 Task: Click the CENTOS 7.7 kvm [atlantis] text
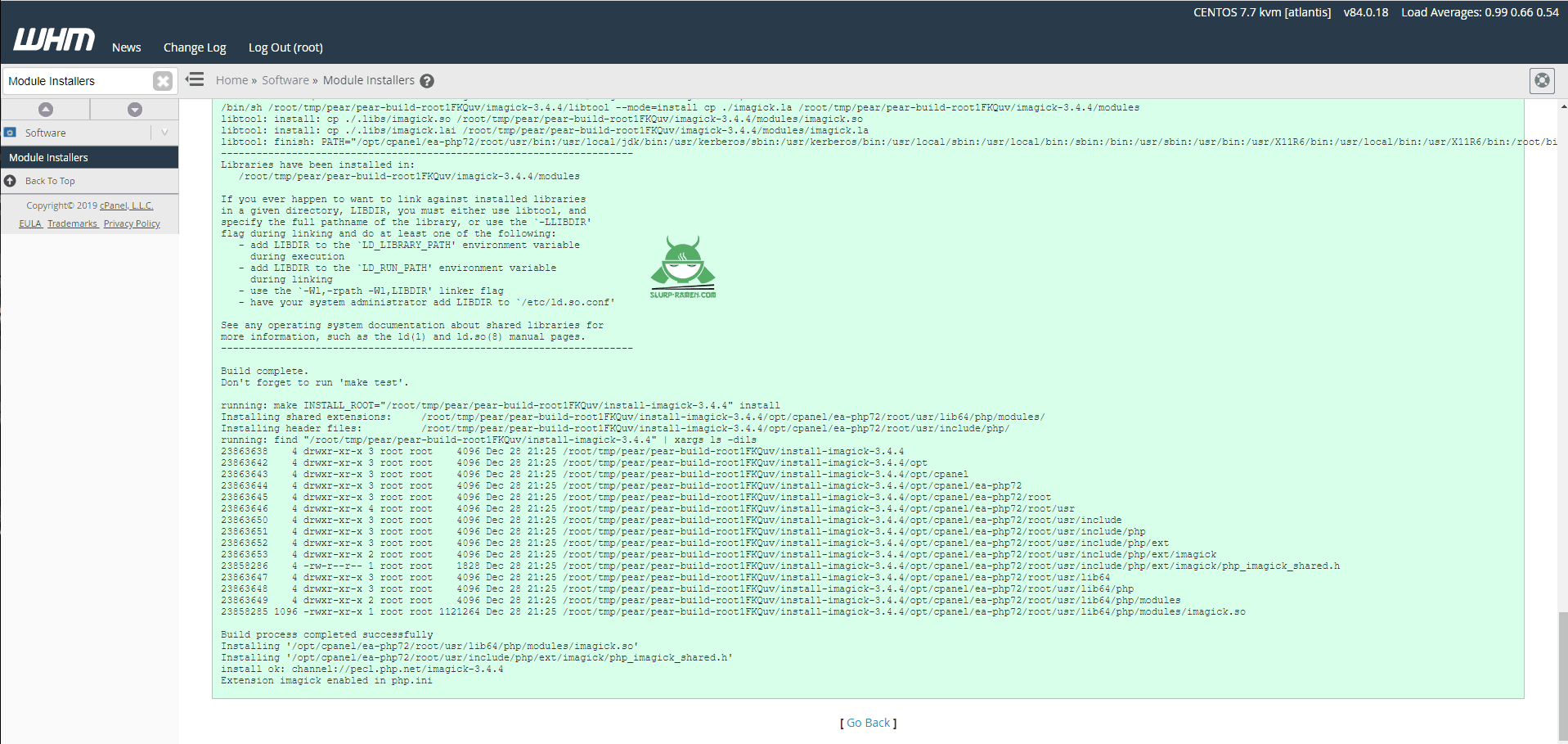click(1262, 12)
